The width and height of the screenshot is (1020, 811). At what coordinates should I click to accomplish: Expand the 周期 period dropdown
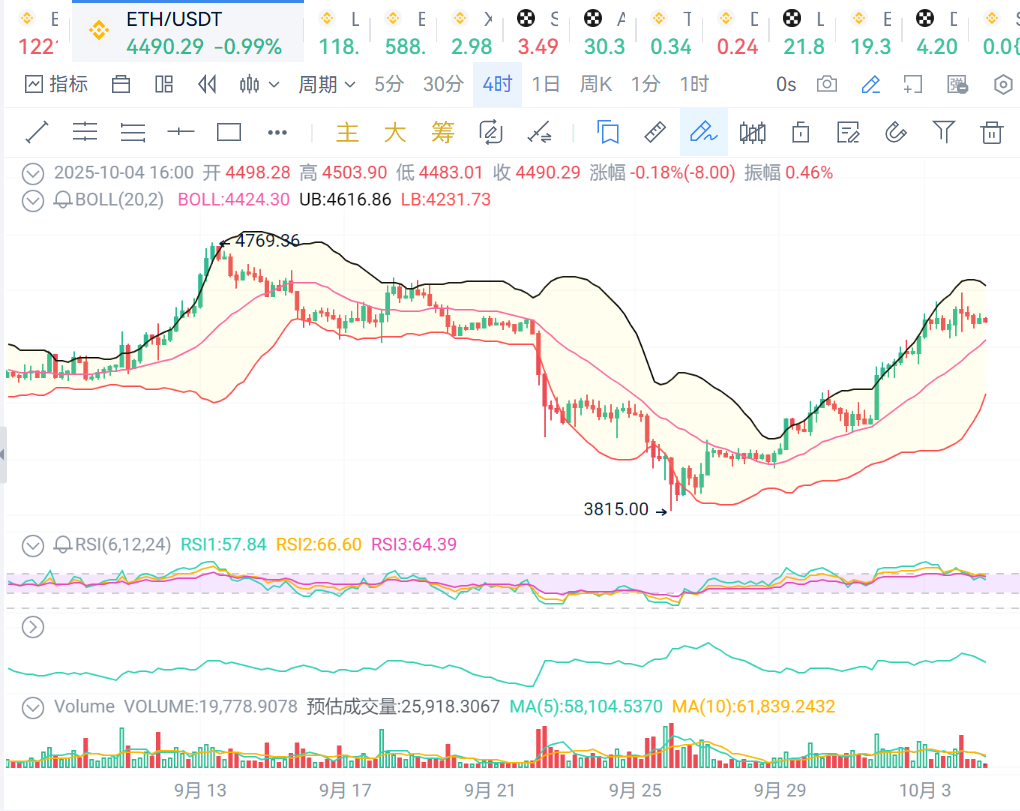tap(327, 85)
